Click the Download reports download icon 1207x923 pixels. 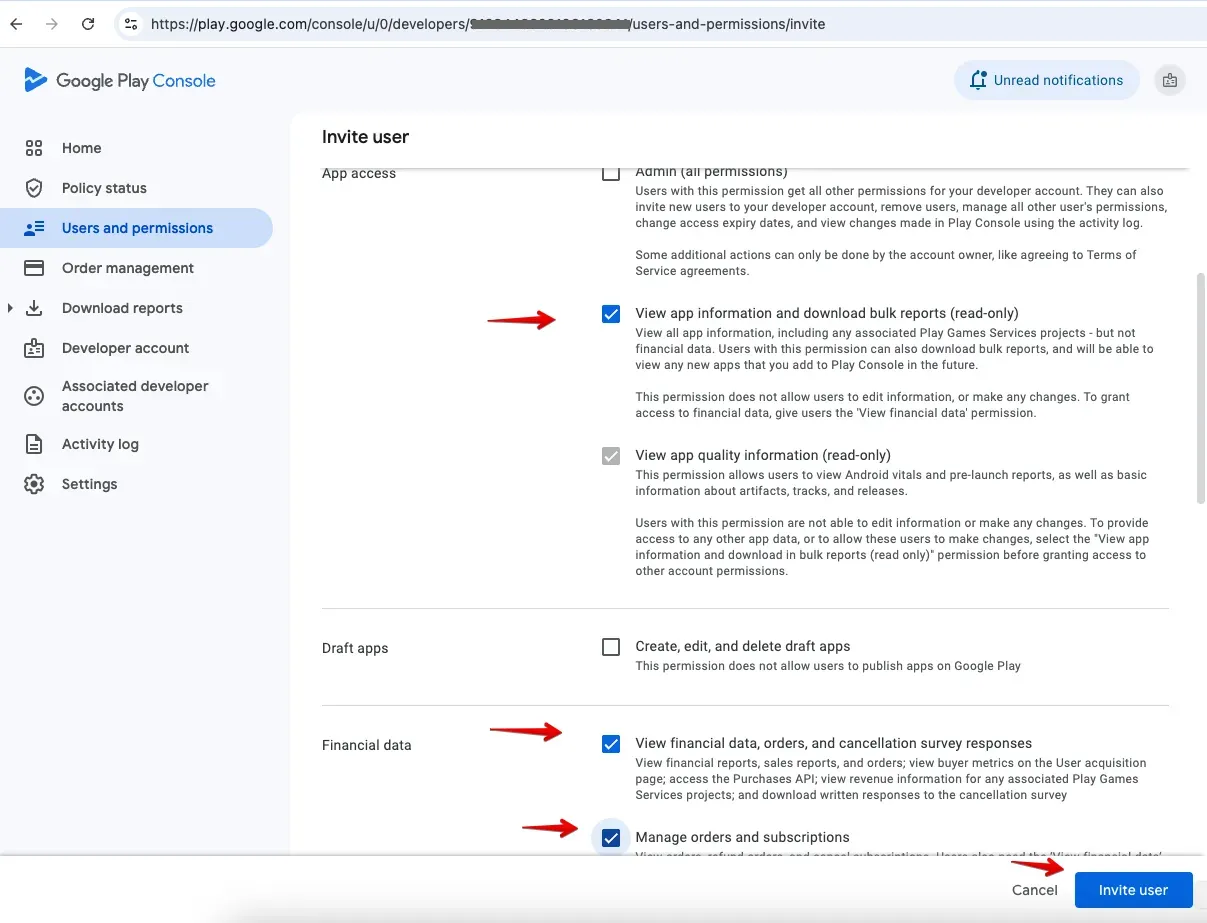pos(34,308)
